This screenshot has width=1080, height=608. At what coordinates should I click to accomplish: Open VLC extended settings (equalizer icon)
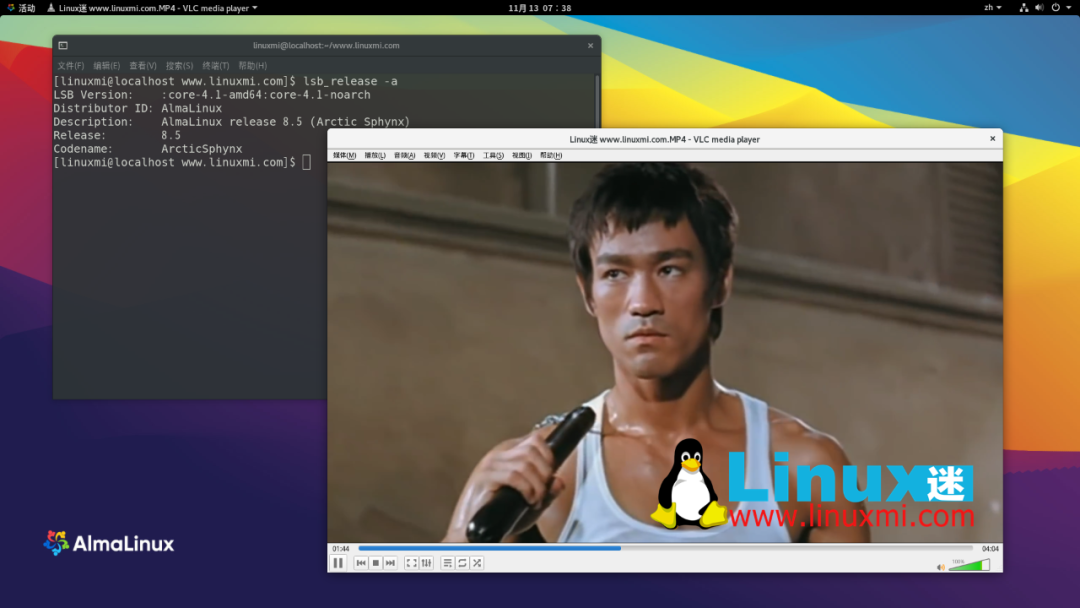[426, 563]
